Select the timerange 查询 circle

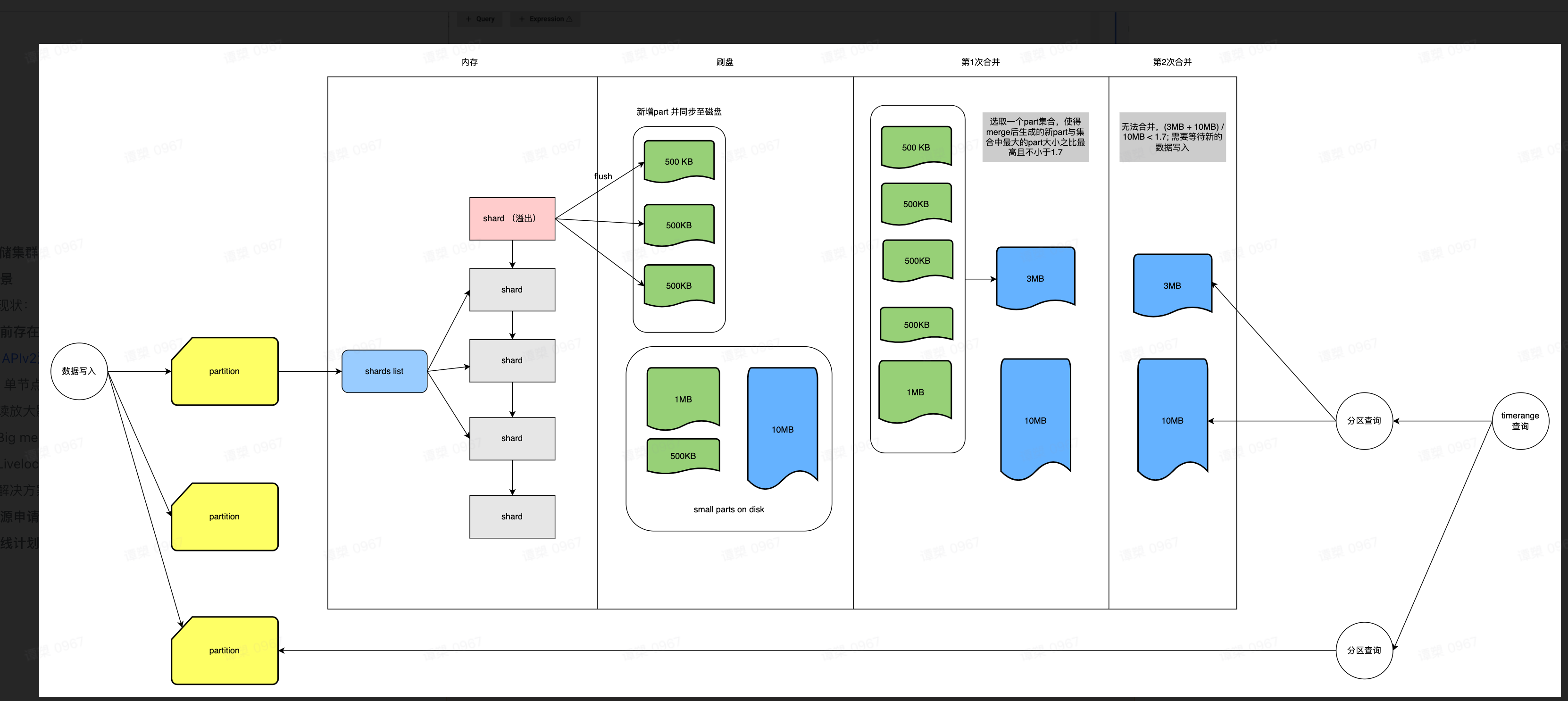[x=1520, y=421]
